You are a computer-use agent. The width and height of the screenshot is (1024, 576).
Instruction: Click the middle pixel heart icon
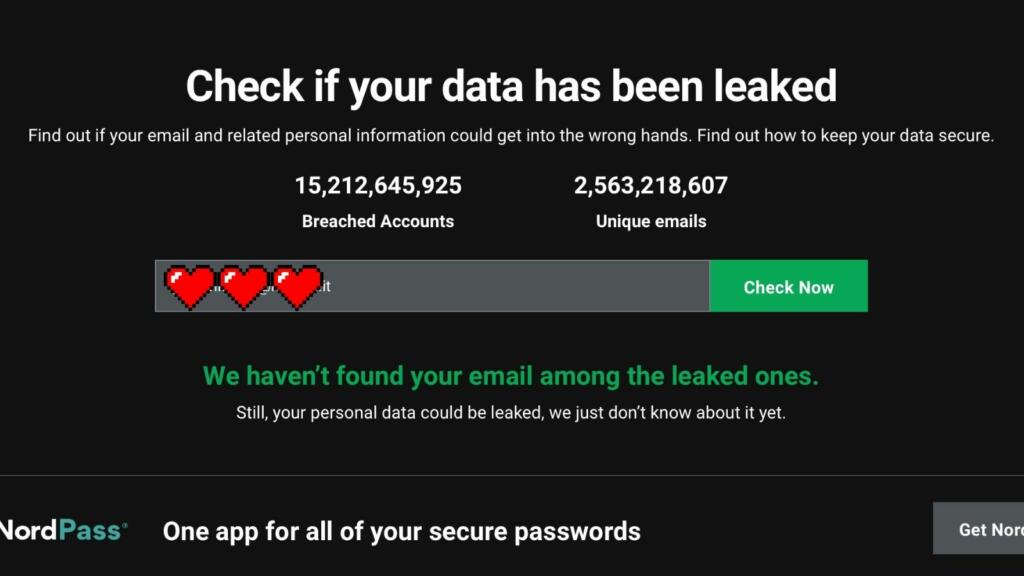point(243,286)
